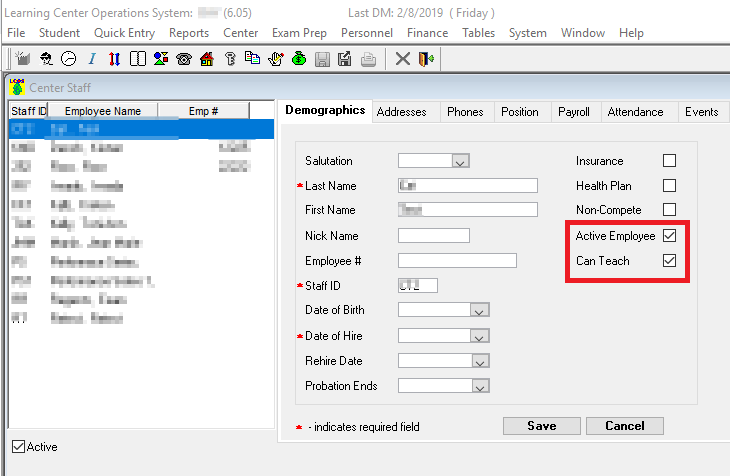Open the Center menu
Image resolution: width=730 pixels, height=476 pixels.
tap(240, 33)
